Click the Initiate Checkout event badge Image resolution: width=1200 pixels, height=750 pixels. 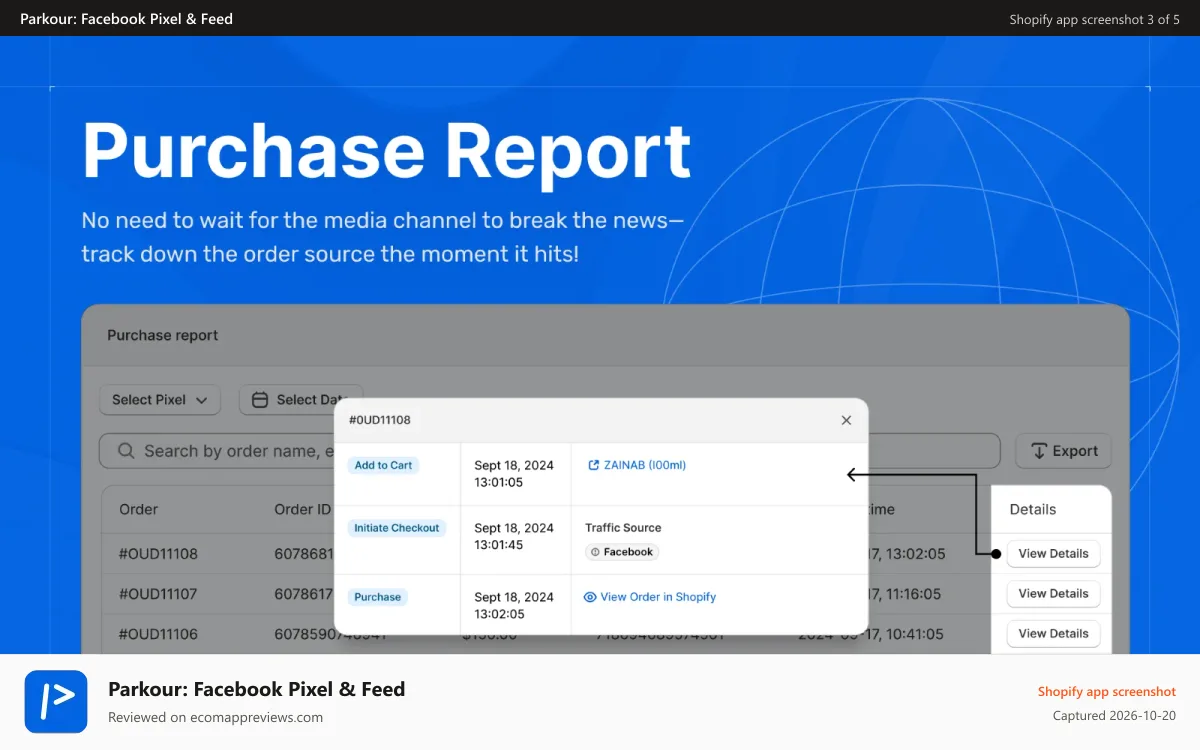click(397, 528)
